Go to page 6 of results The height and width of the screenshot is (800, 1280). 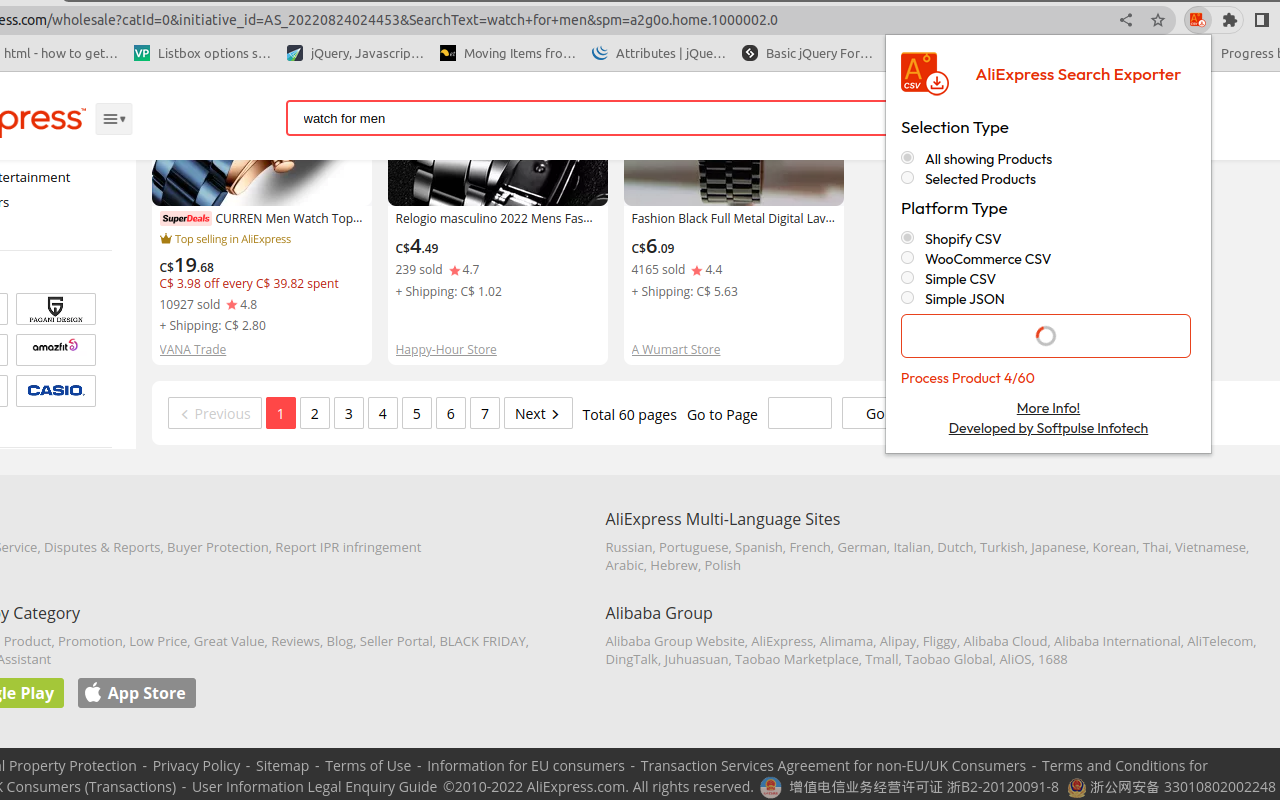451,413
